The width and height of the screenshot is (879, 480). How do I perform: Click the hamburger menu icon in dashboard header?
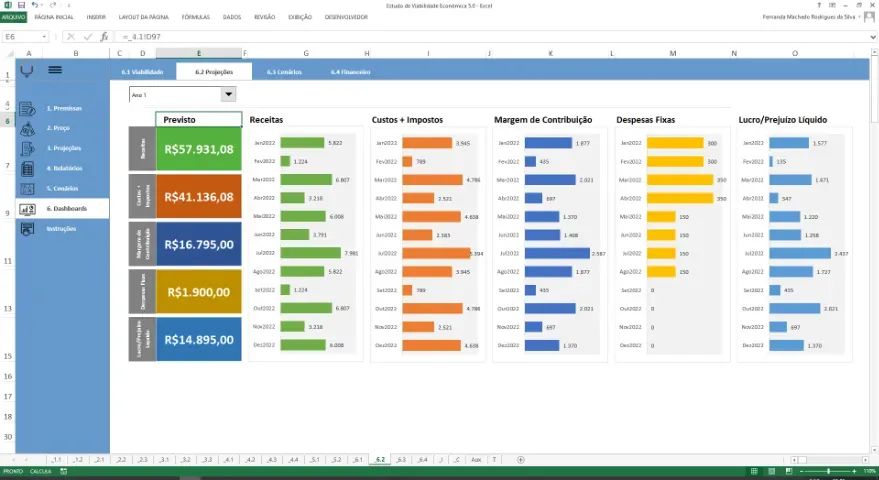(55, 70)
